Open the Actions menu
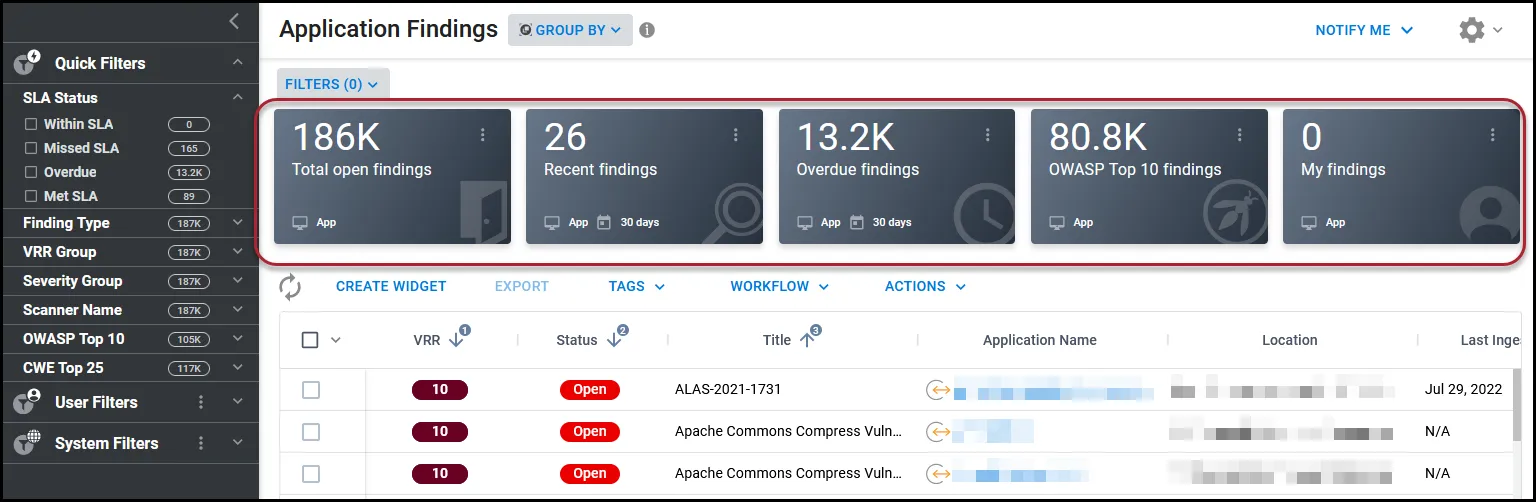 (925, 286)
